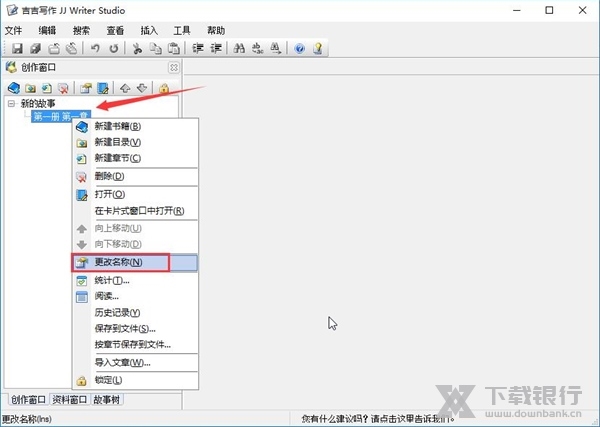Click New Book icon in 创作窗口 toolbar
Image resolution: width=600 pixels, height=427 pixels.
coord(14,88)
